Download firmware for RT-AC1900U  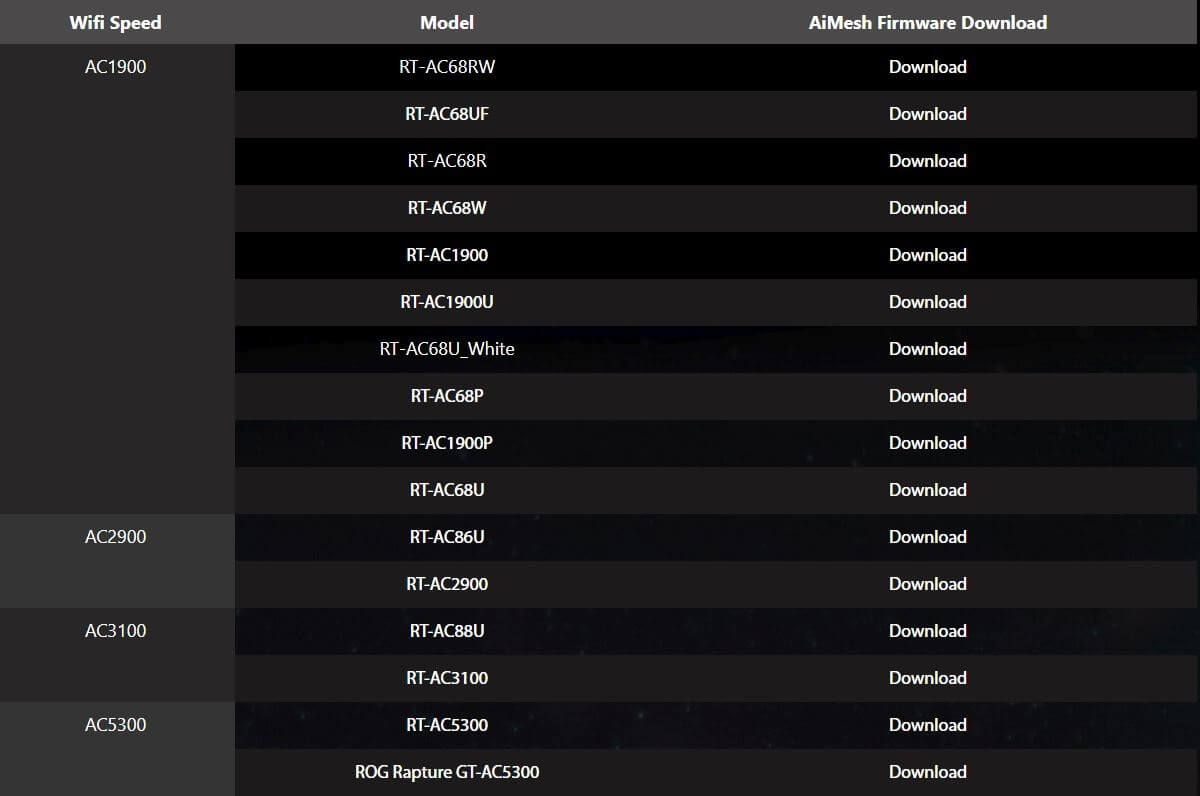pyautogui.click(x=927, y=302)
